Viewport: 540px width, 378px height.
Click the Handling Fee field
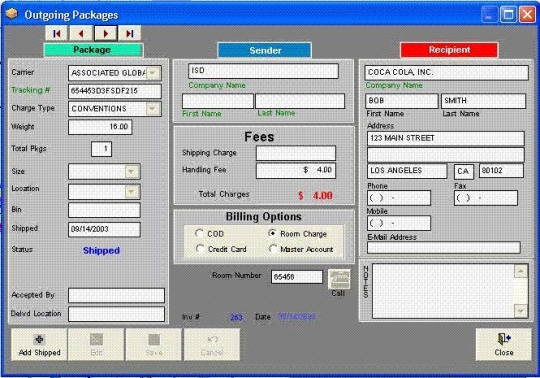(296, 170)
